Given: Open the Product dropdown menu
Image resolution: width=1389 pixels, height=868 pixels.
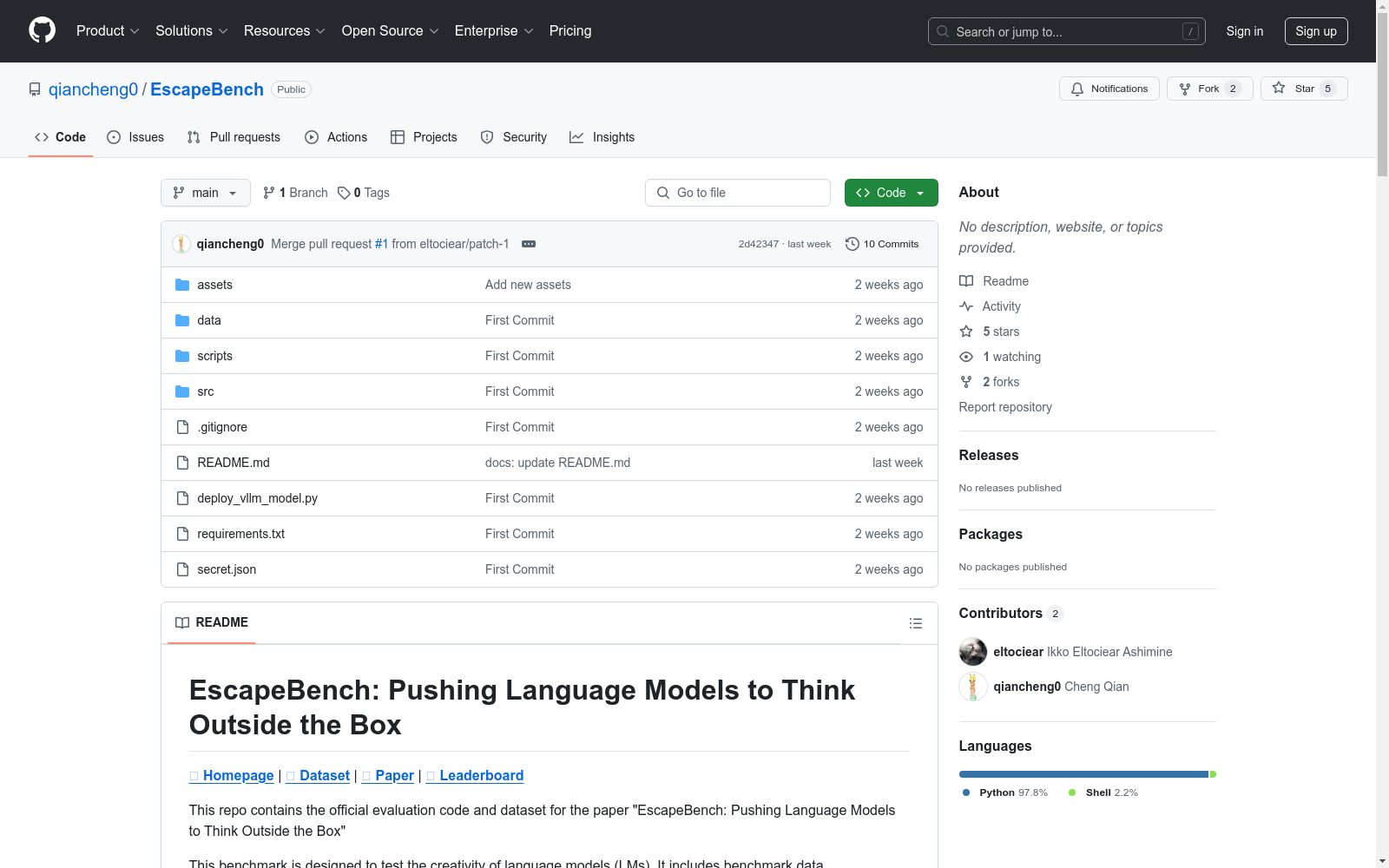Looking at the screenshot, I should 108,31.
